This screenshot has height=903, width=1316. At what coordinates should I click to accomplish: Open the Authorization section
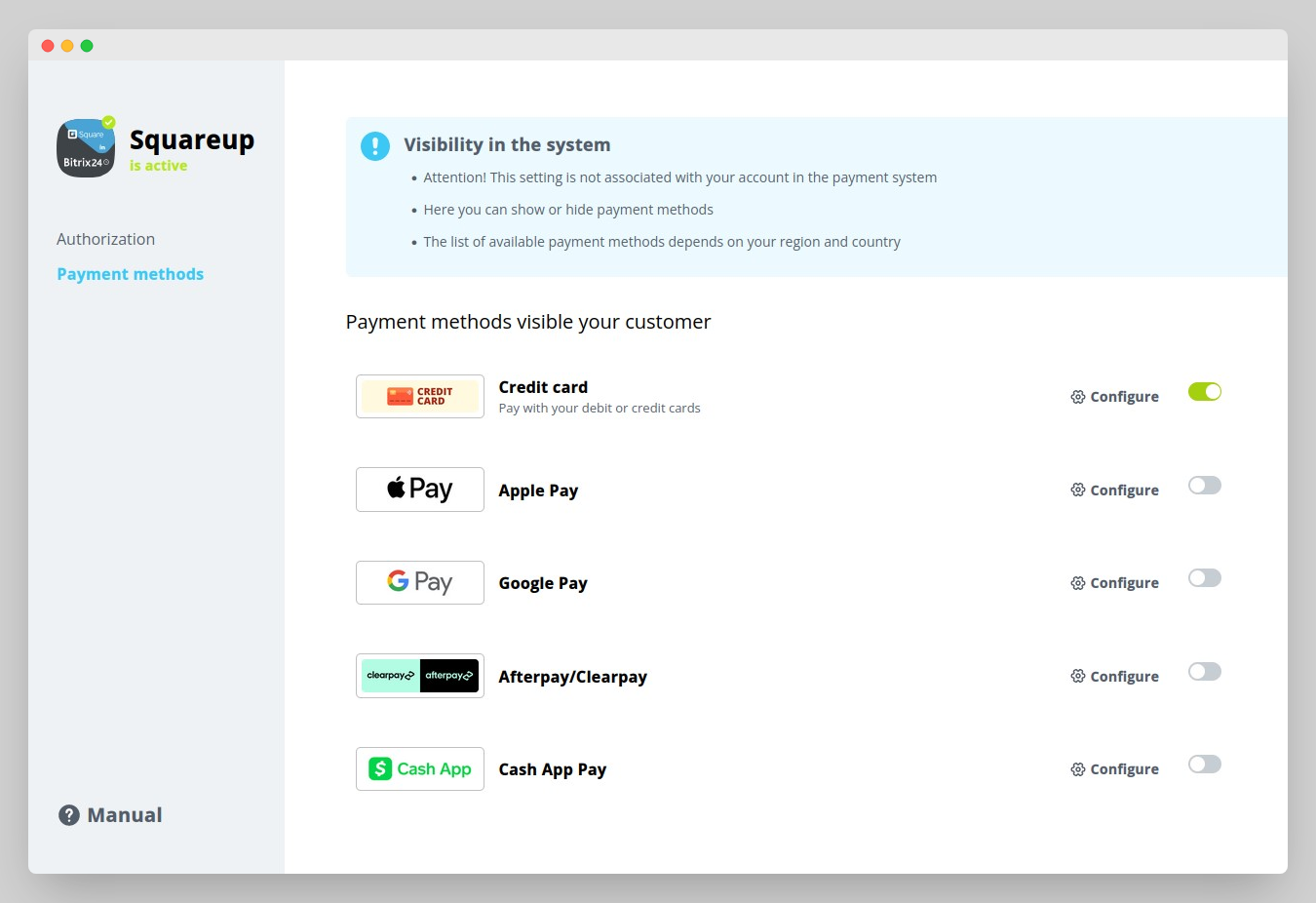click(105, 239)
